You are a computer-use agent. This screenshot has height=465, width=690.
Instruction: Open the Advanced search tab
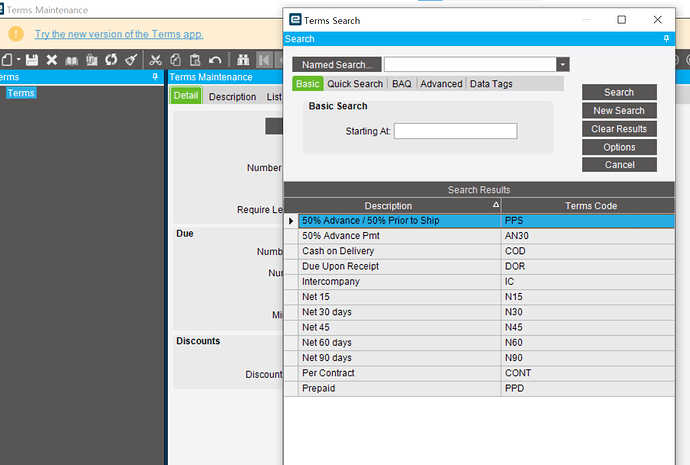(x=441, y=84)
